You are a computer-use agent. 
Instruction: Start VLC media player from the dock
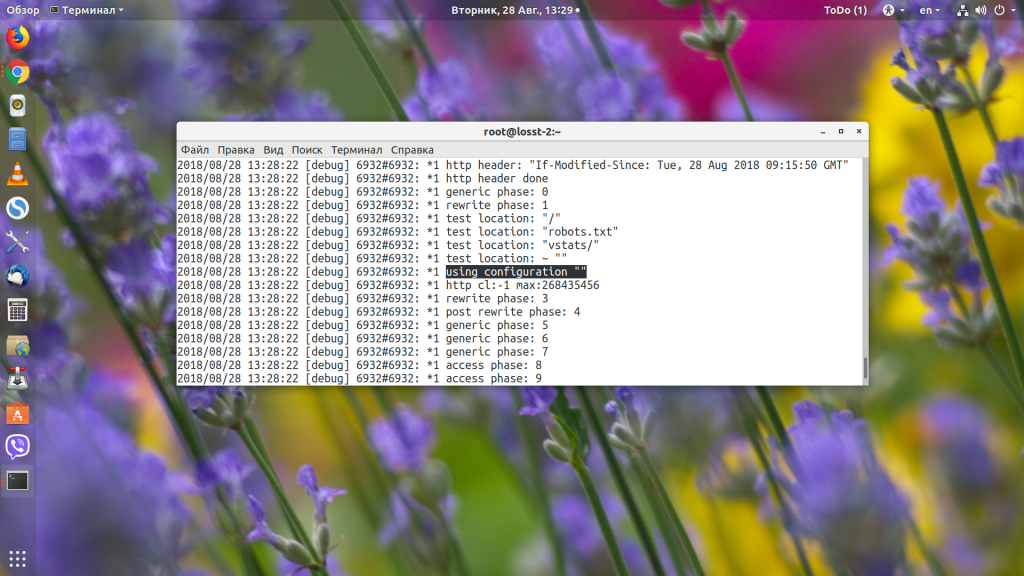coord(17,173)
